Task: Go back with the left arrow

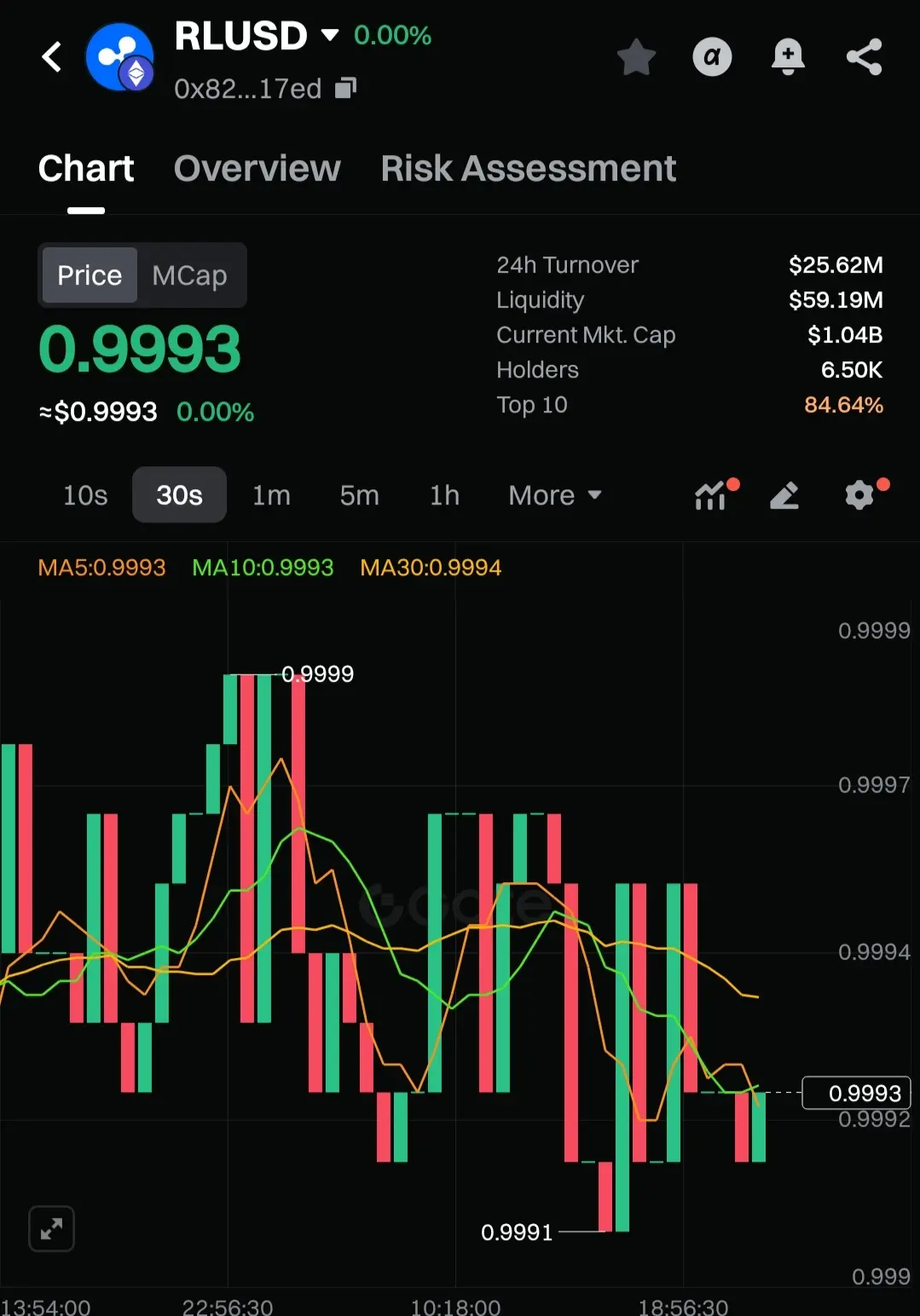Action: click(x=52, y=57)
